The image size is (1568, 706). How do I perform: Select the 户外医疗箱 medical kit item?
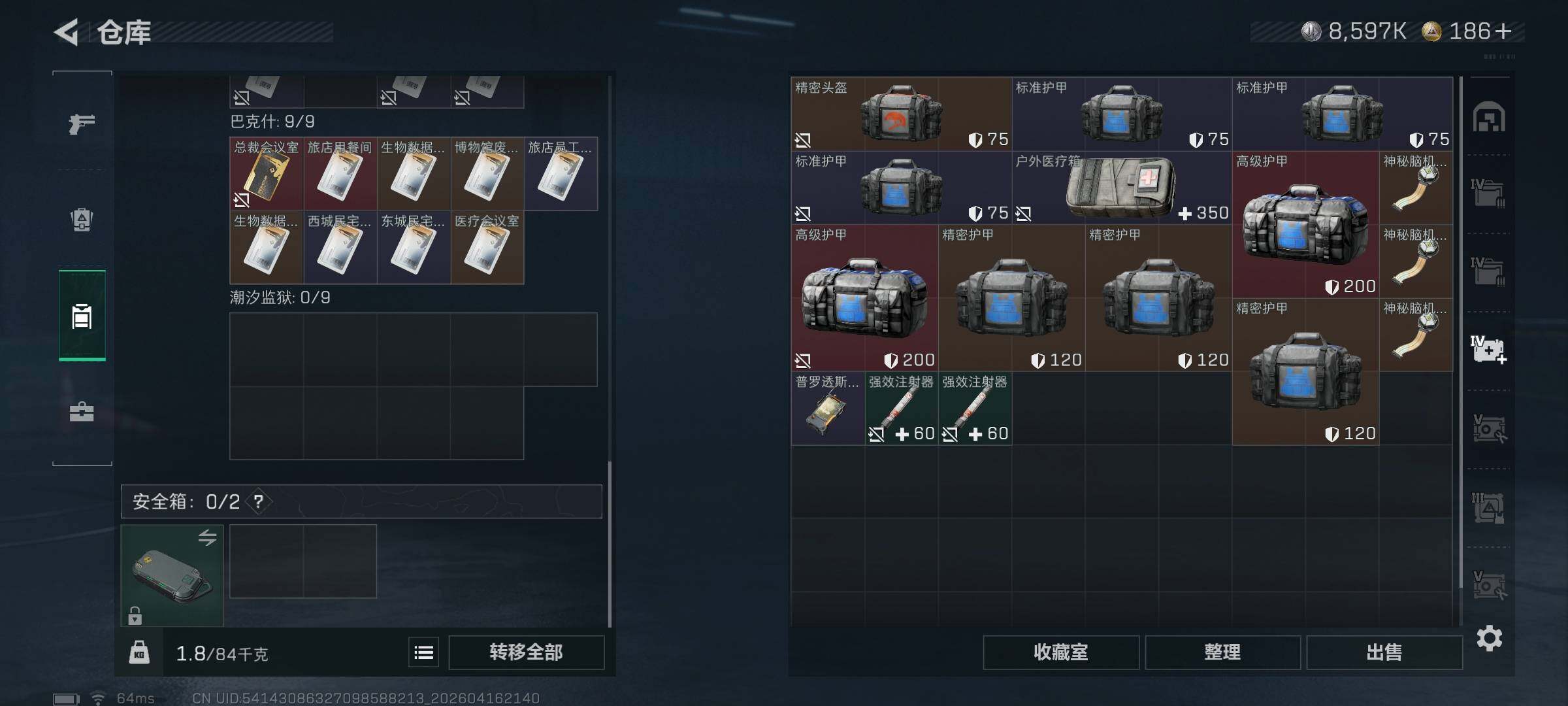pyautogui.click(x=1122, y=188)
